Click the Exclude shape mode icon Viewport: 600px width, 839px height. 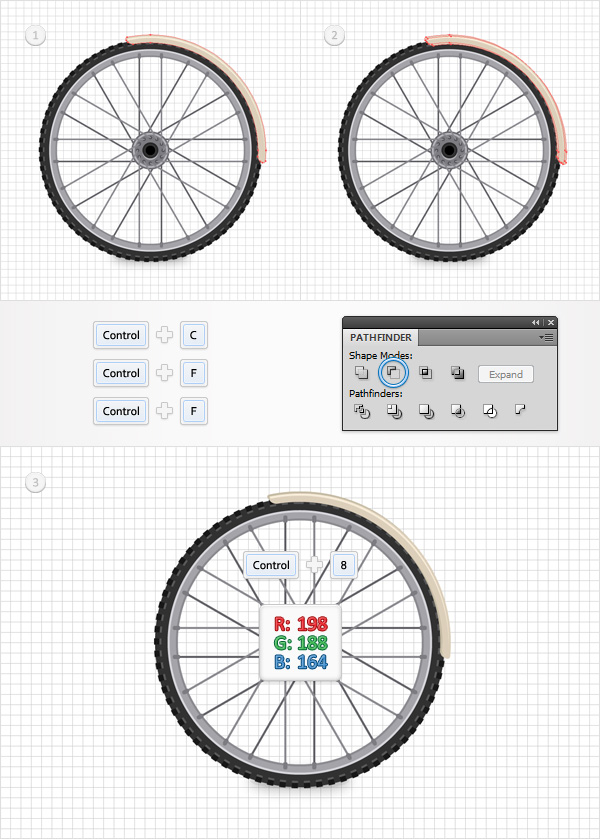pos(458,372)
